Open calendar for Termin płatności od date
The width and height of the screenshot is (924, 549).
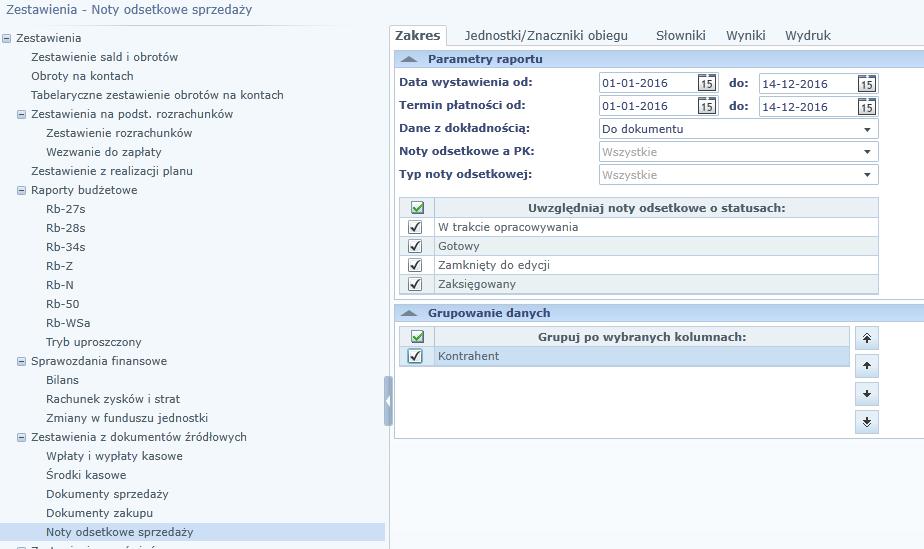click(x=707, y=106)
